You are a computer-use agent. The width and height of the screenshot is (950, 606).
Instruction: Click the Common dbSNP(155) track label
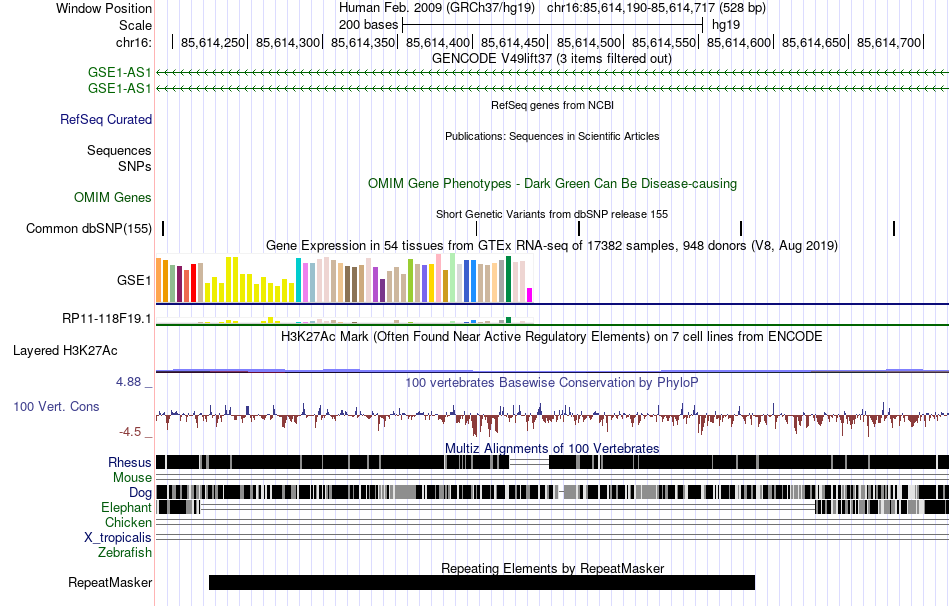click(x=89, y=228)
